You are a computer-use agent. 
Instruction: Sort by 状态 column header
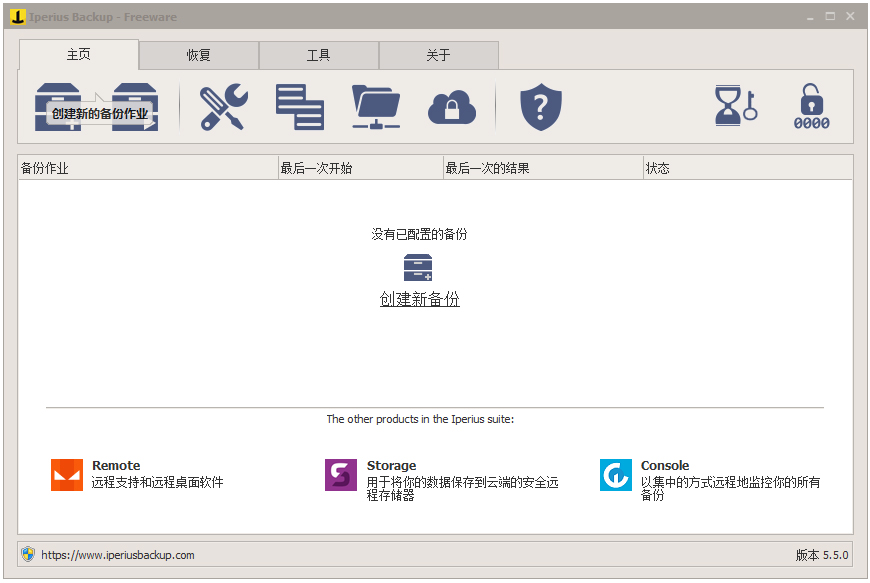tap(747, 168)
